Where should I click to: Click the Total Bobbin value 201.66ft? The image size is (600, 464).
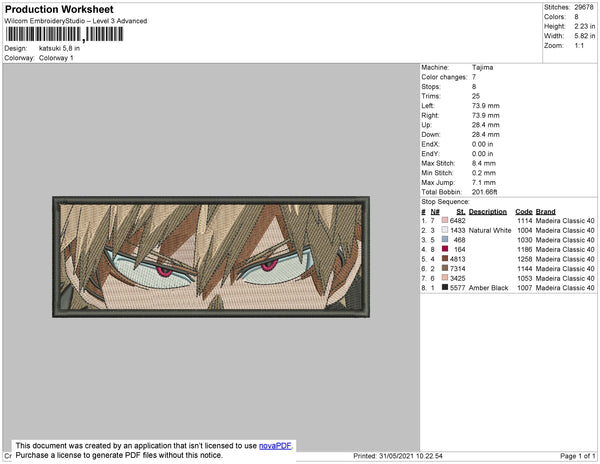click(484, 192)
